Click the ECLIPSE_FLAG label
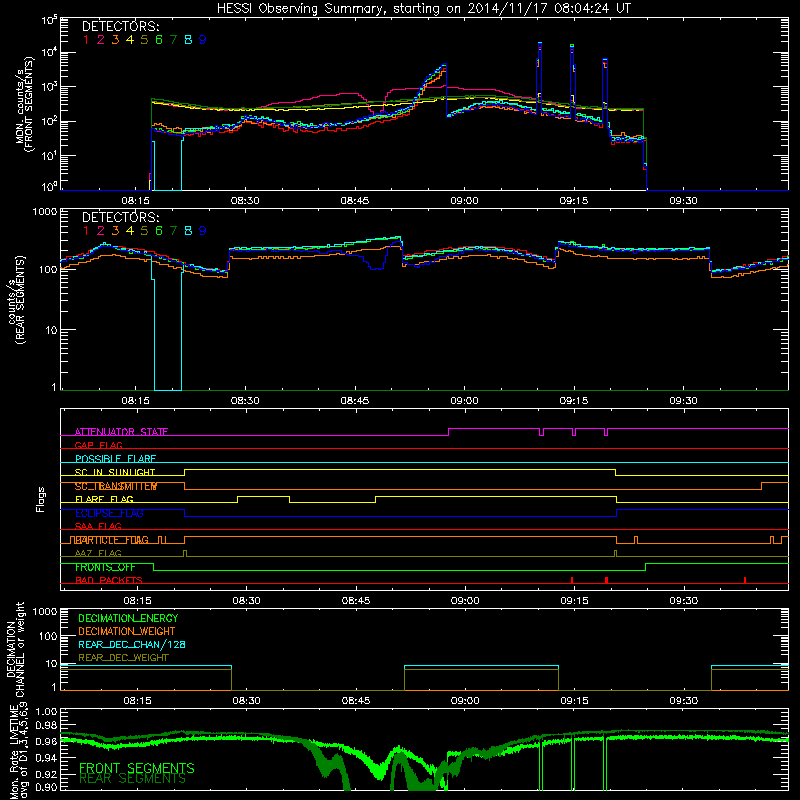Screen dimensions: 800x800 click(x=109, y=513)
